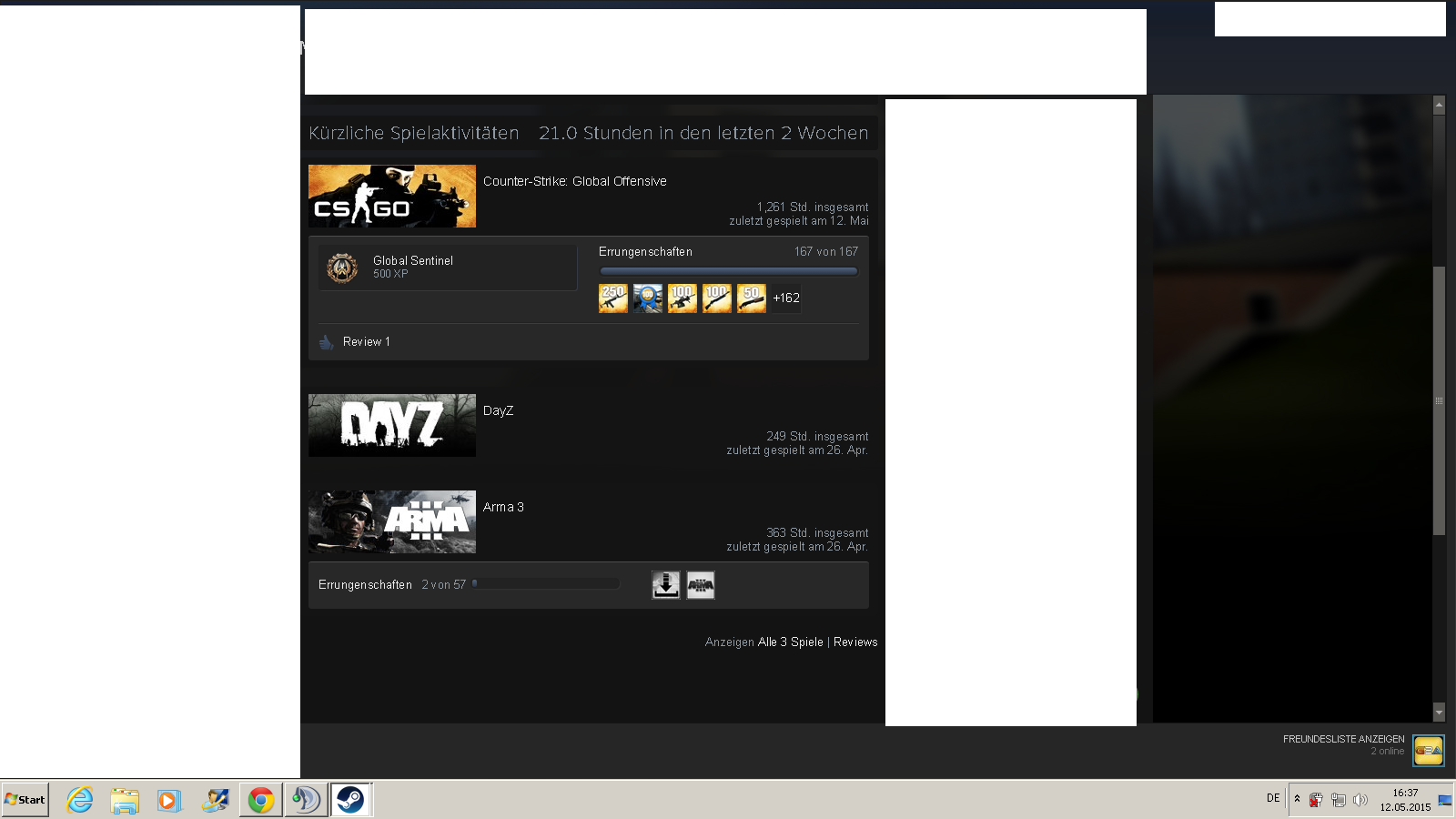The width and height of the screenshot is (1456, 819).
Task: Open CS:GO Errungenschaften heading
Action: coord(645,252)
